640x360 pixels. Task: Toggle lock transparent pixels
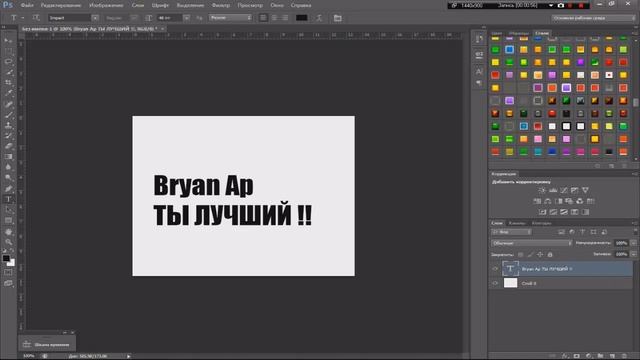520,254
